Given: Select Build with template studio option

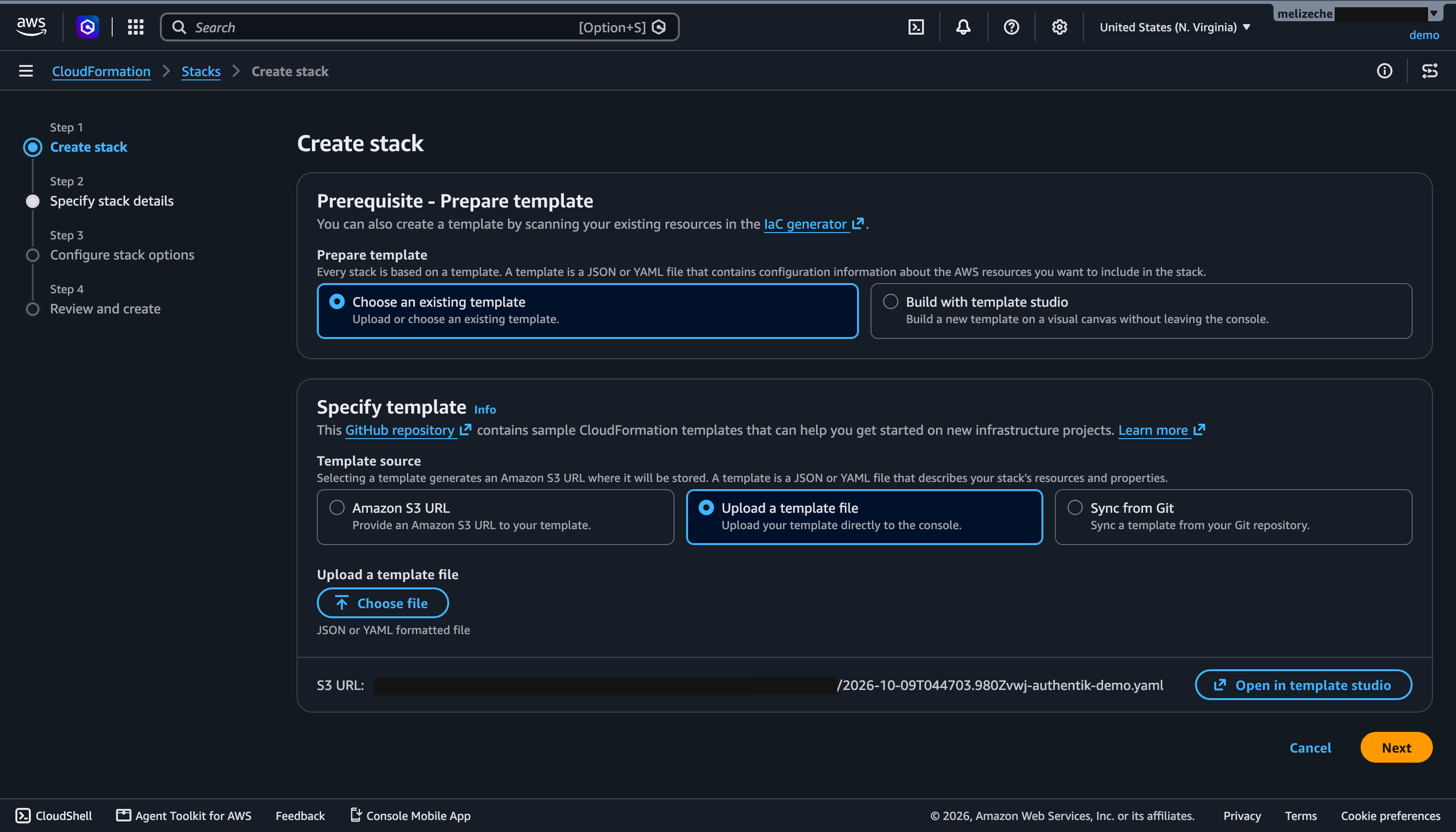Looking at the screenshot, I should click(1141, 311).
